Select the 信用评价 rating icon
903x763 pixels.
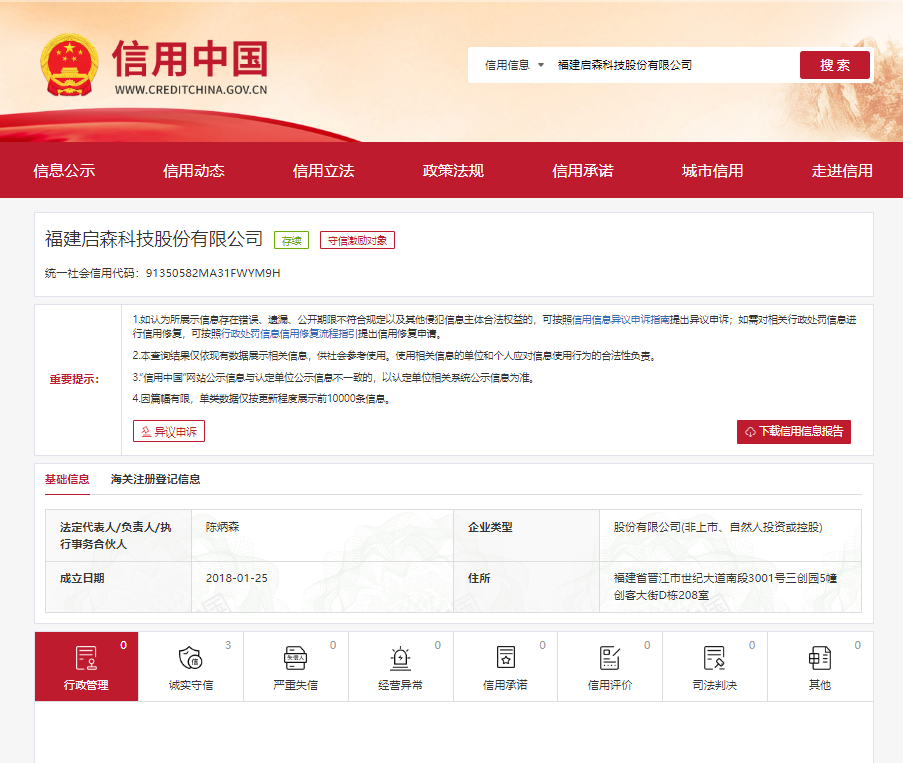[610, 658]
